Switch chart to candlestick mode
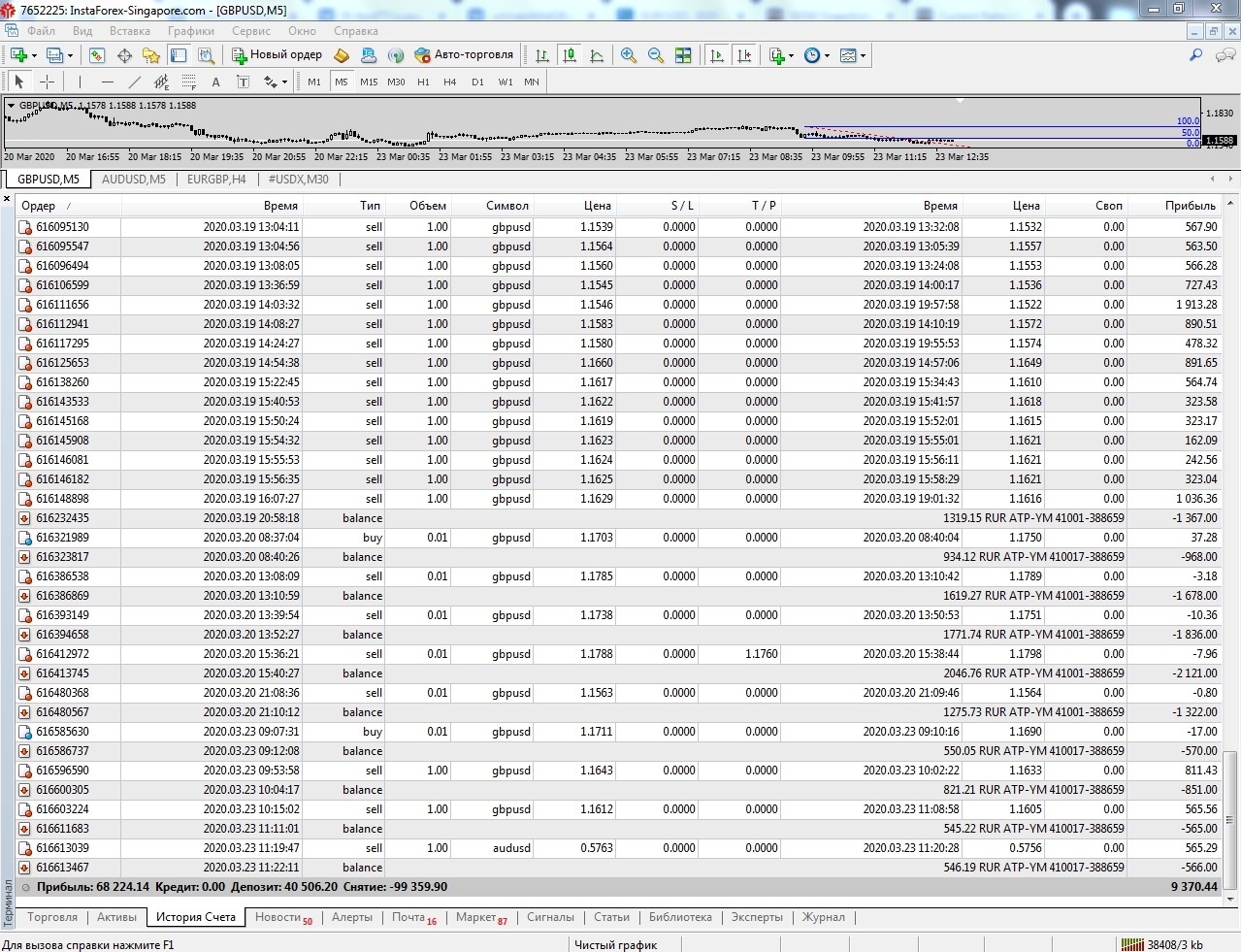This screenshot has width=1241, height=952. (x=570, y=55)
